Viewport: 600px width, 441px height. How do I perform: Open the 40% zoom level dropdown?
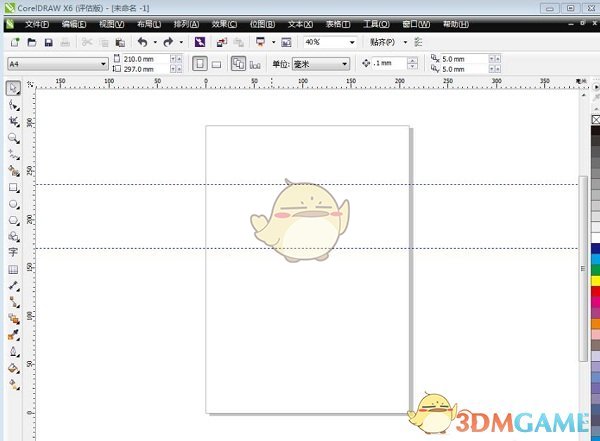pos(352,42)
